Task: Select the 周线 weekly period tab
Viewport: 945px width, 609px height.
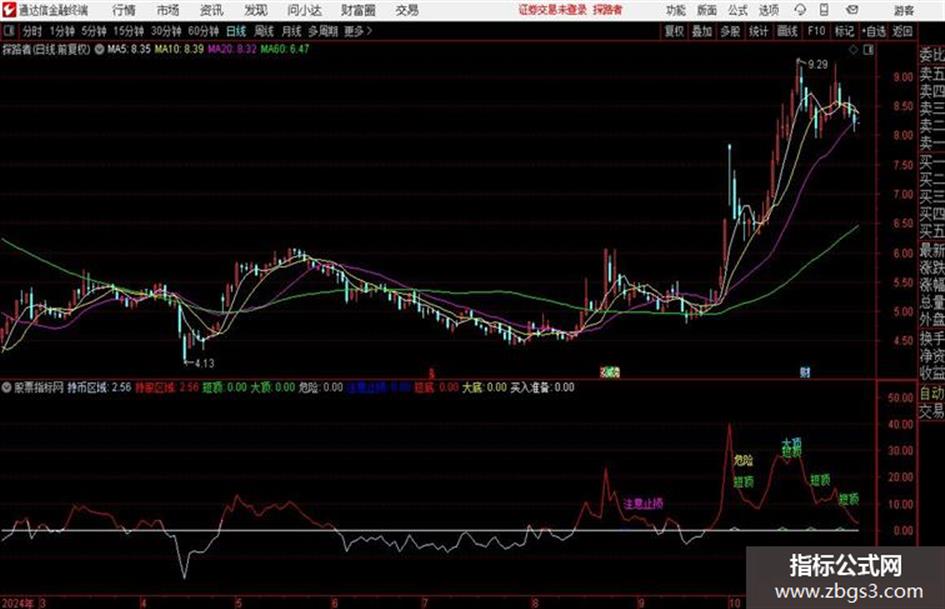Action: click(x=264, y=31)
